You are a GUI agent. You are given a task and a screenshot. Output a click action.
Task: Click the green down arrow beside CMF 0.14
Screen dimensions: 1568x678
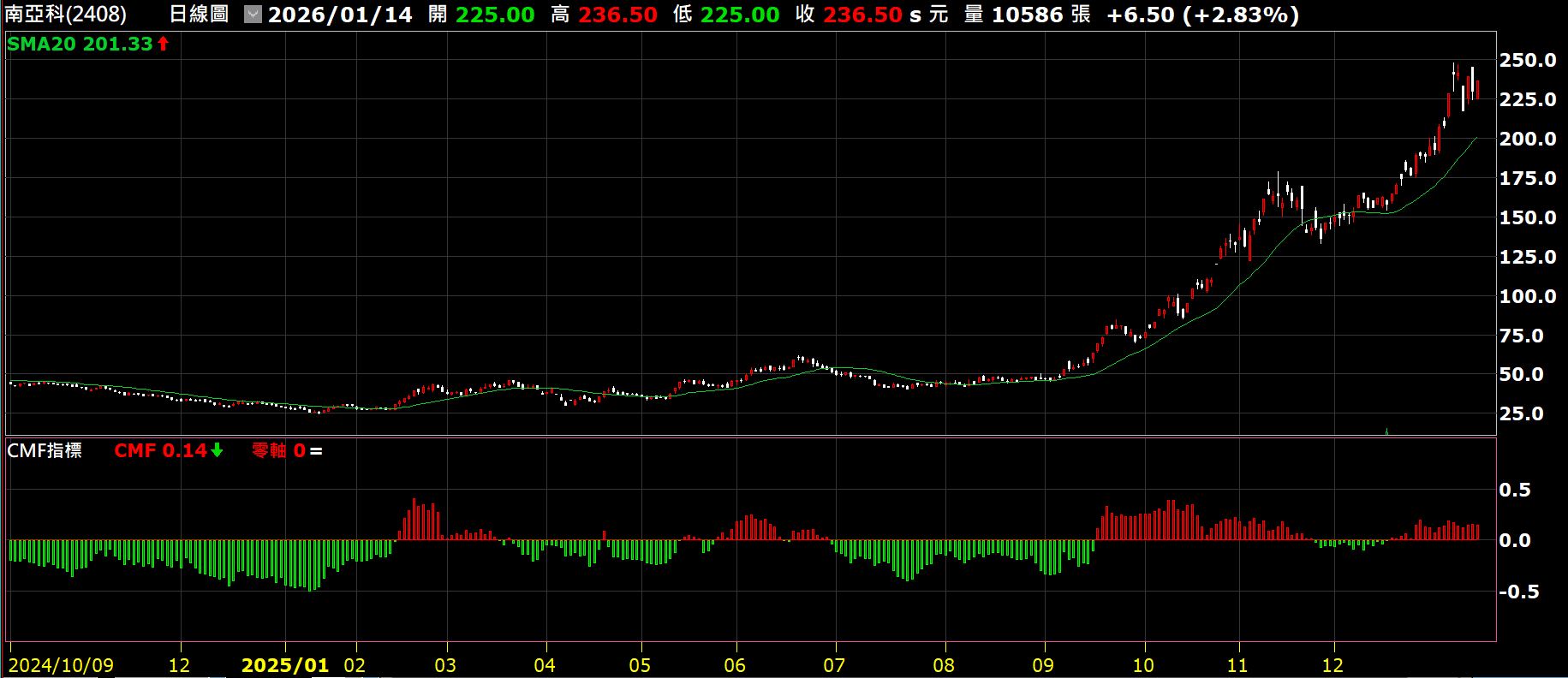point(218,450)
